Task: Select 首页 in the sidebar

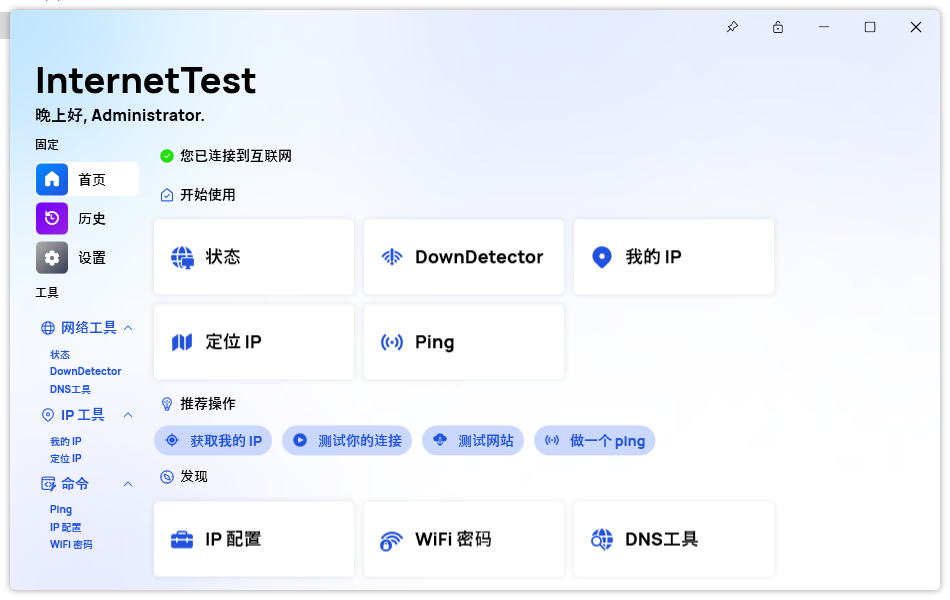Action: click(x=87, y=179)
